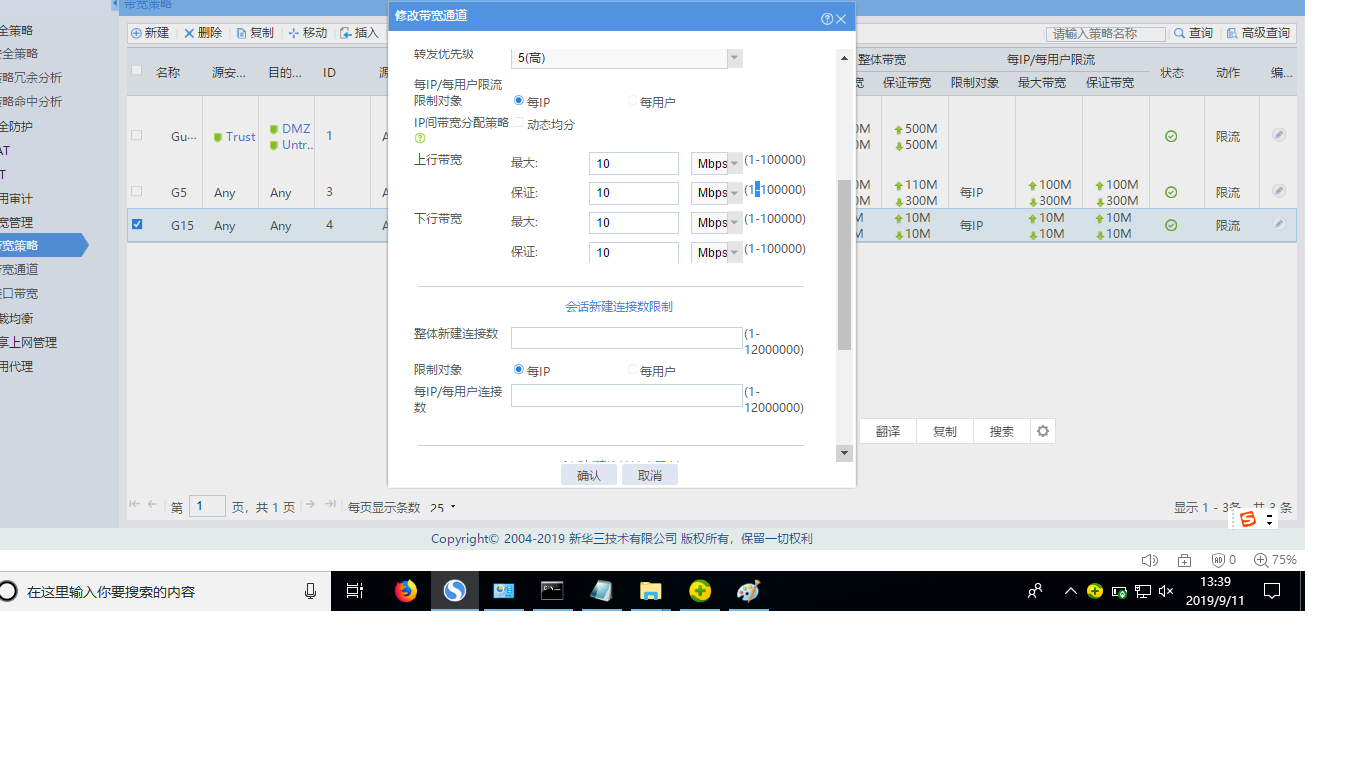Toggle the 动态均分 checkbox
The height and width of the screenshot is (768, 1366).
point(518,123)
